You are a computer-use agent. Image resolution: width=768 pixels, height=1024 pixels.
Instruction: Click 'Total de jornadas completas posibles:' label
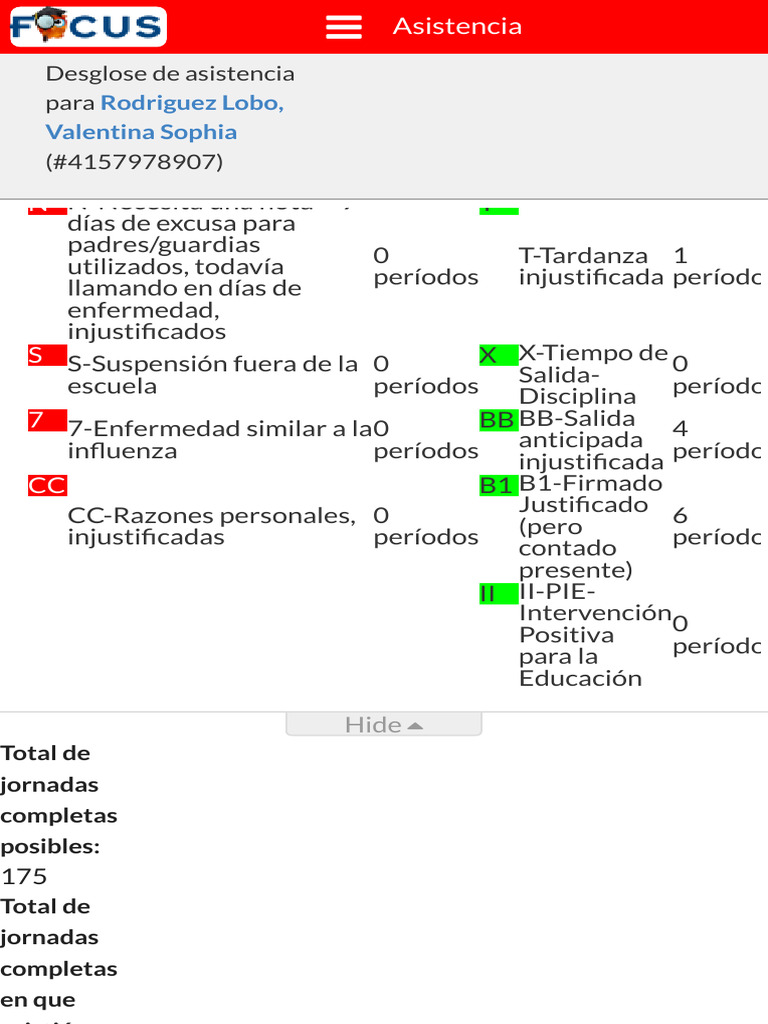click(x=59, y=799)
